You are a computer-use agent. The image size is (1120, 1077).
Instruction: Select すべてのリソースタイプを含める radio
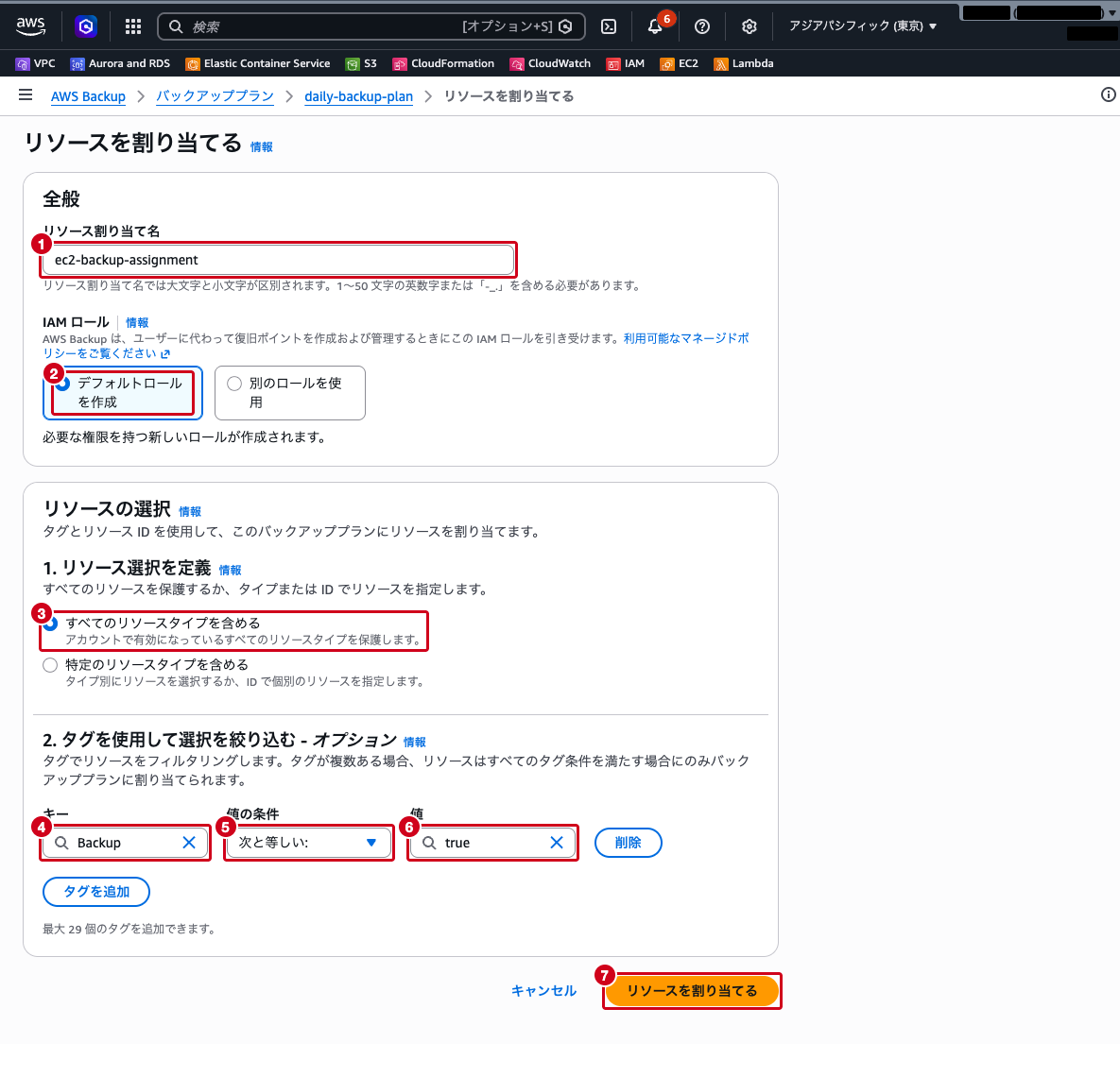click(x=50, y=624)
